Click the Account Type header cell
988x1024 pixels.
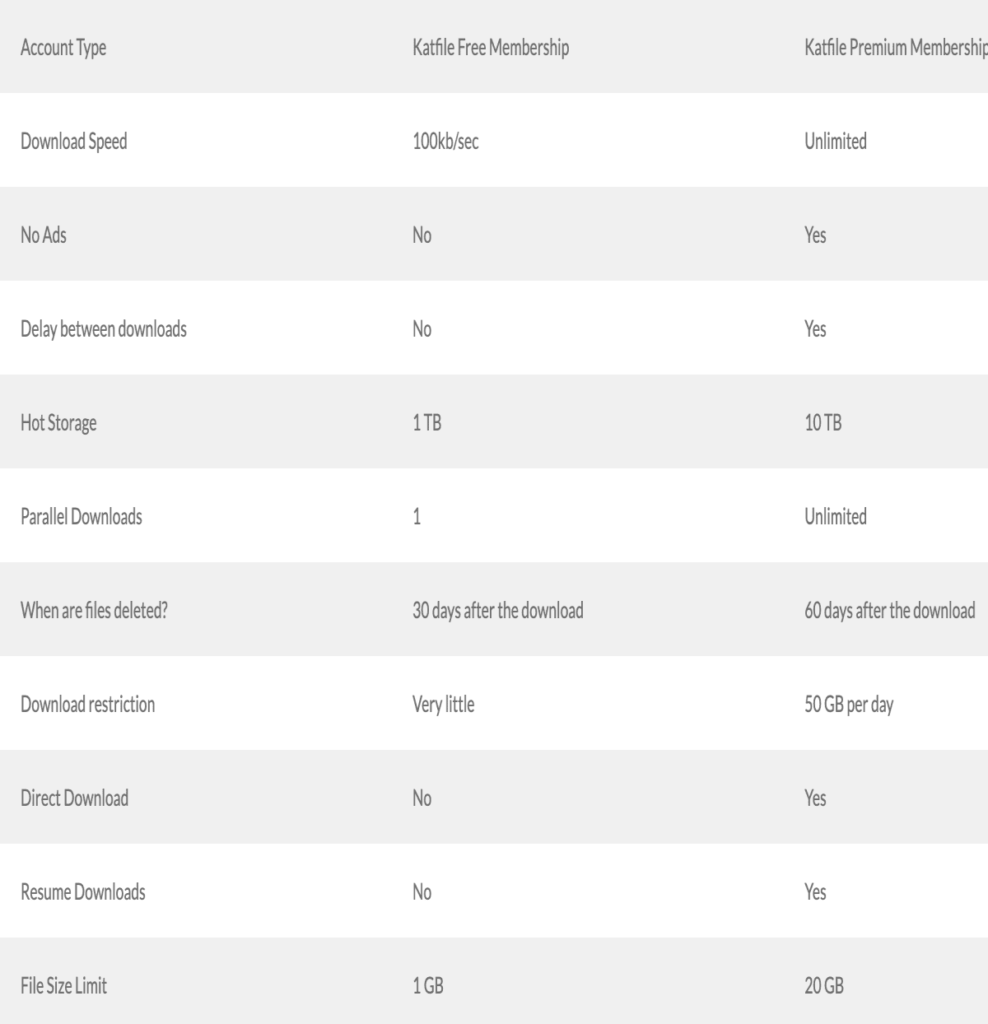click(x=64, y=47)
